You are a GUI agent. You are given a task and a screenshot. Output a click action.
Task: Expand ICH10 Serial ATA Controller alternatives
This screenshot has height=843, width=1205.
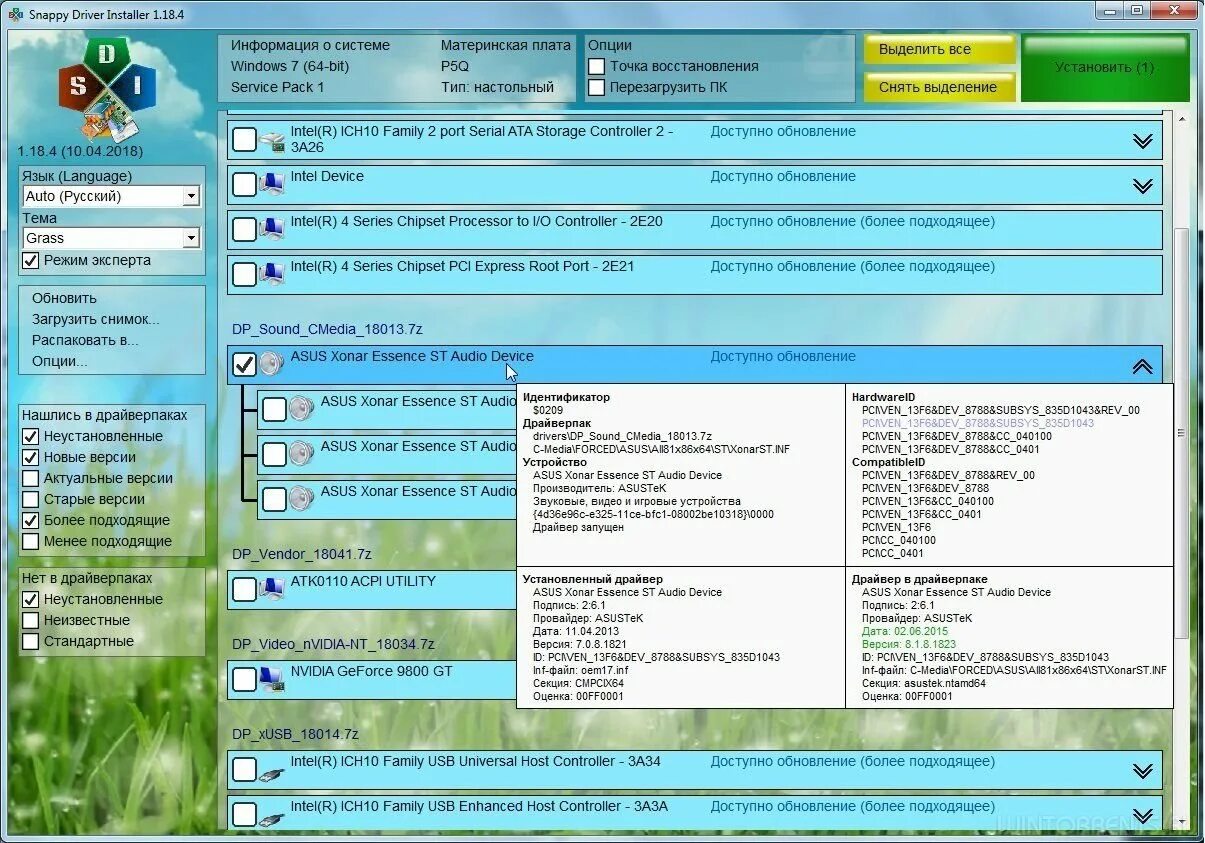pos(1143,141)
